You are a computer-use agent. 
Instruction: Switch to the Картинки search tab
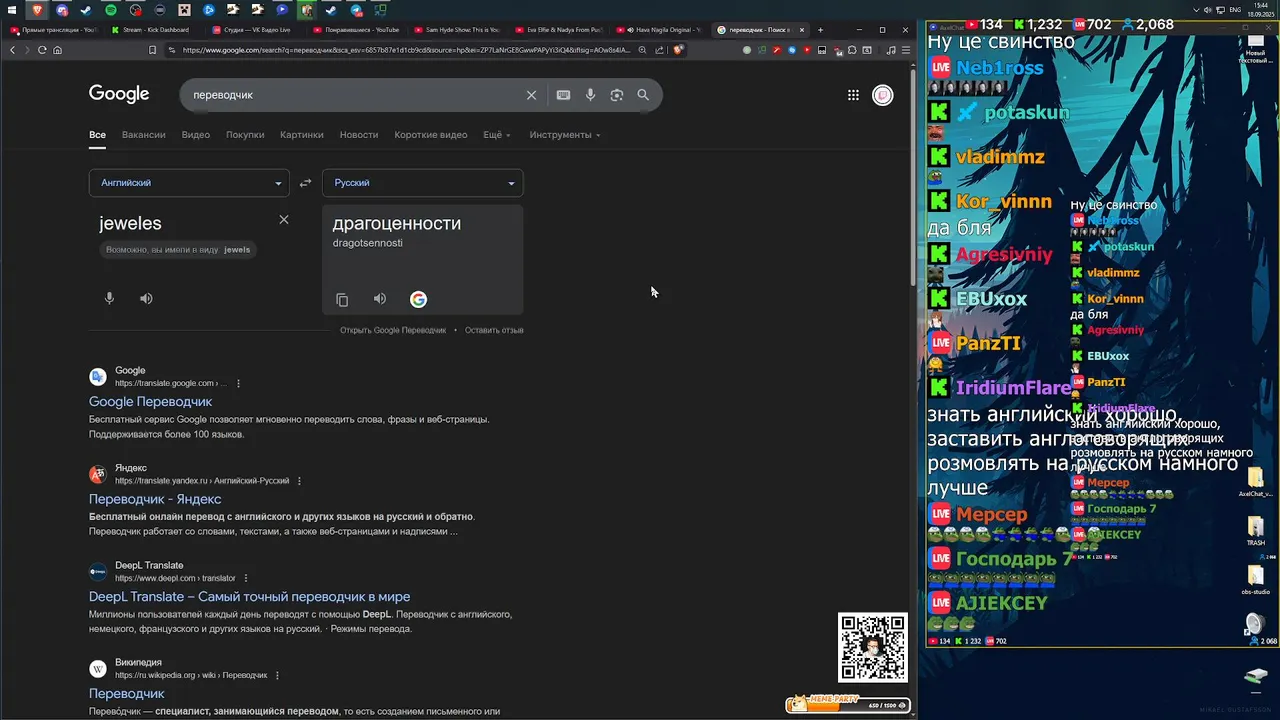point(302,135)
